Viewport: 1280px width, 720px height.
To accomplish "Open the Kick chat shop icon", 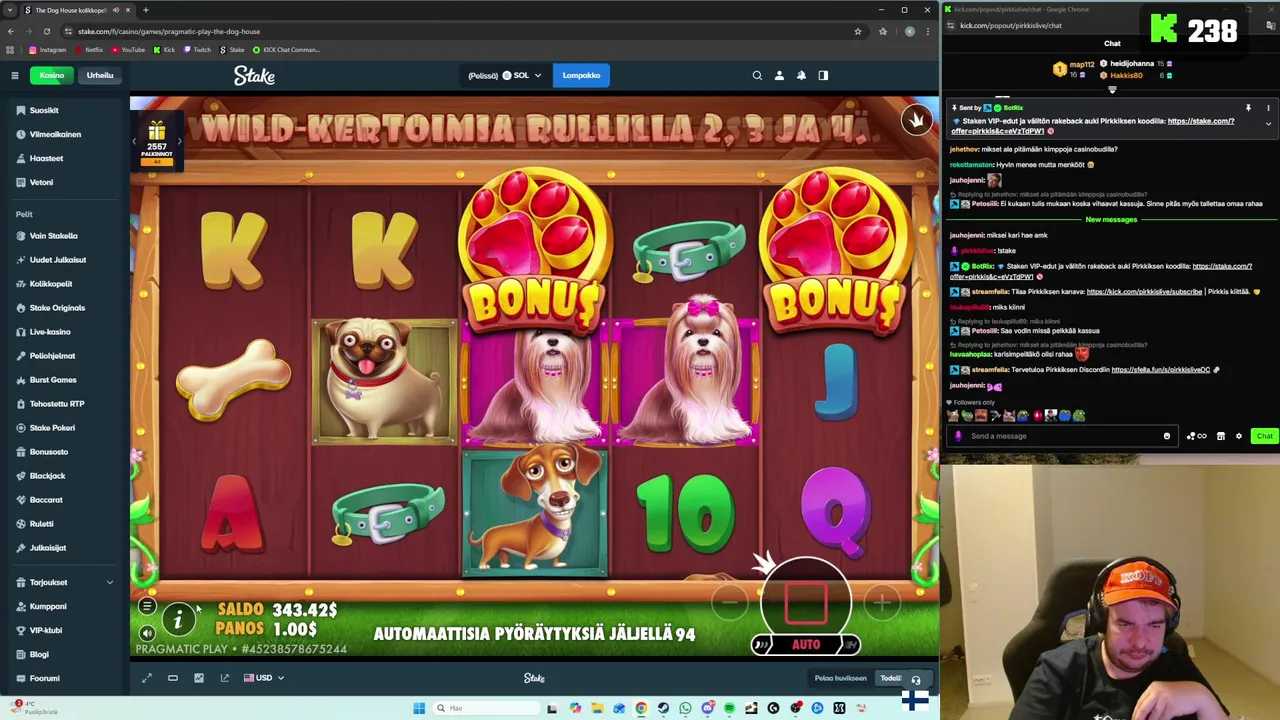I will 1220,436.
